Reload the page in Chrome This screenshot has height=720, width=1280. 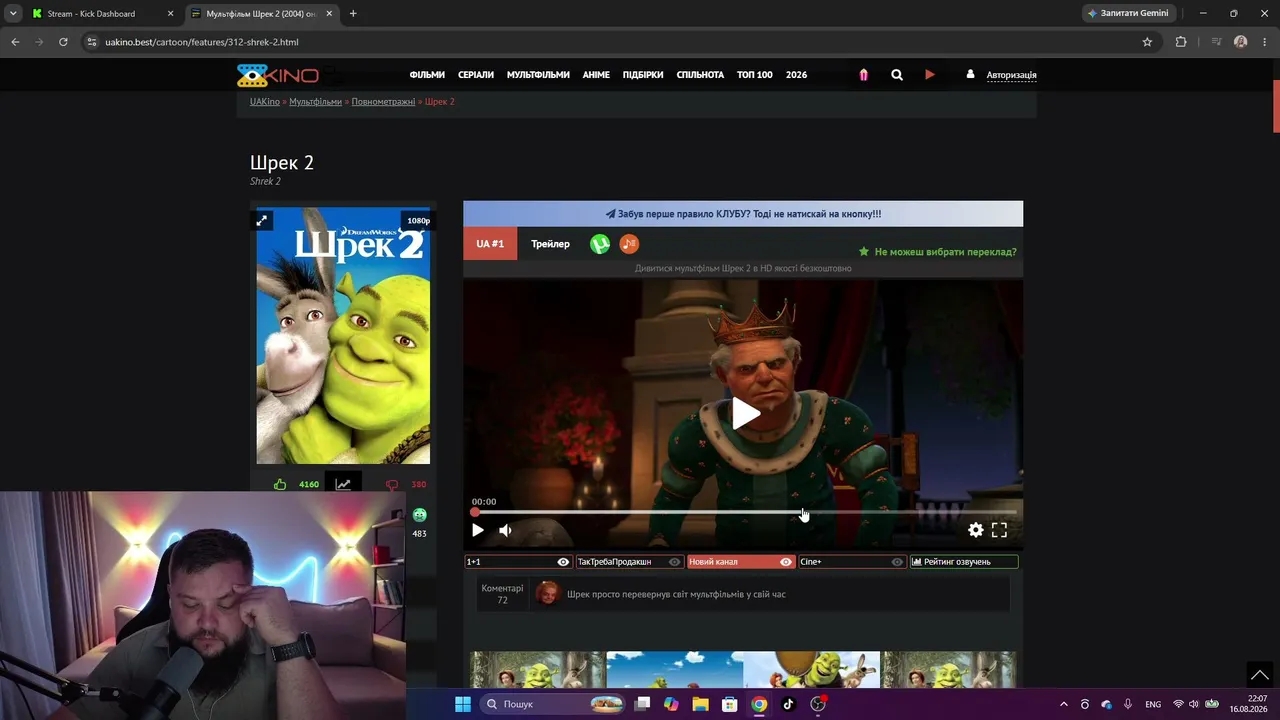click(x=63, y=42)
